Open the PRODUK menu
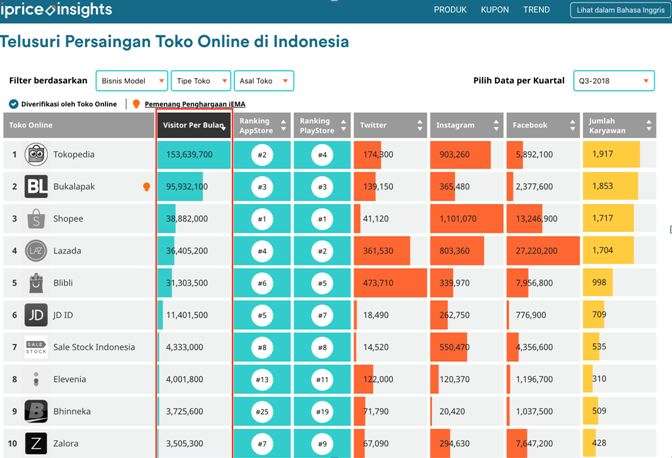The image size is (672, 458). coord(450,9)
